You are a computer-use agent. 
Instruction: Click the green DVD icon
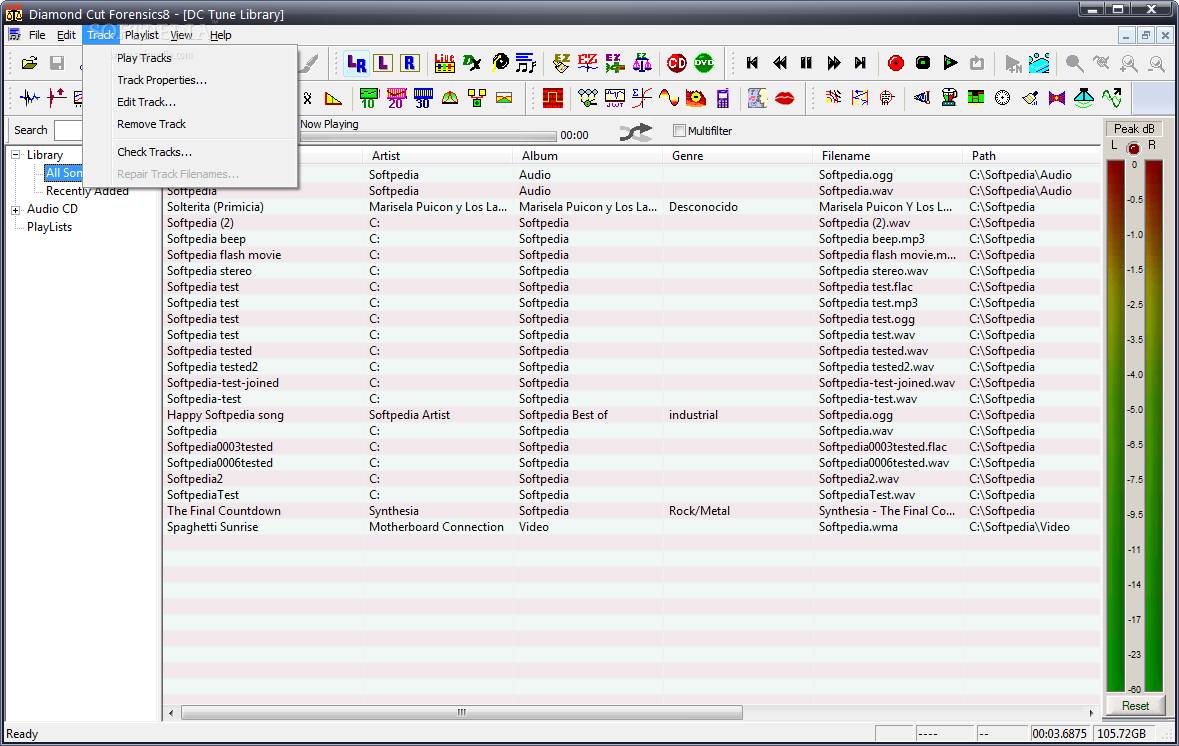(x=704, y=63)
